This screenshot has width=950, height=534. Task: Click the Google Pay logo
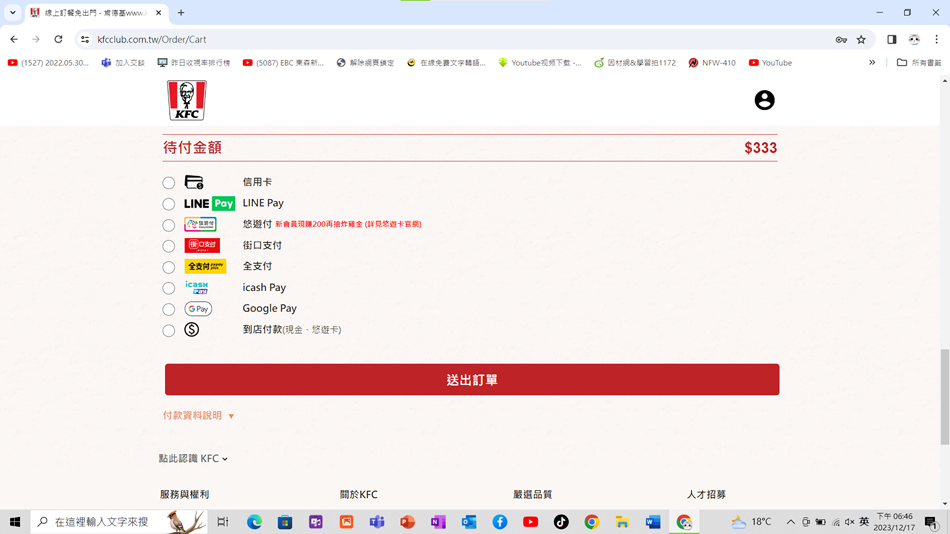pyautogui.click(x=198, y=309)
